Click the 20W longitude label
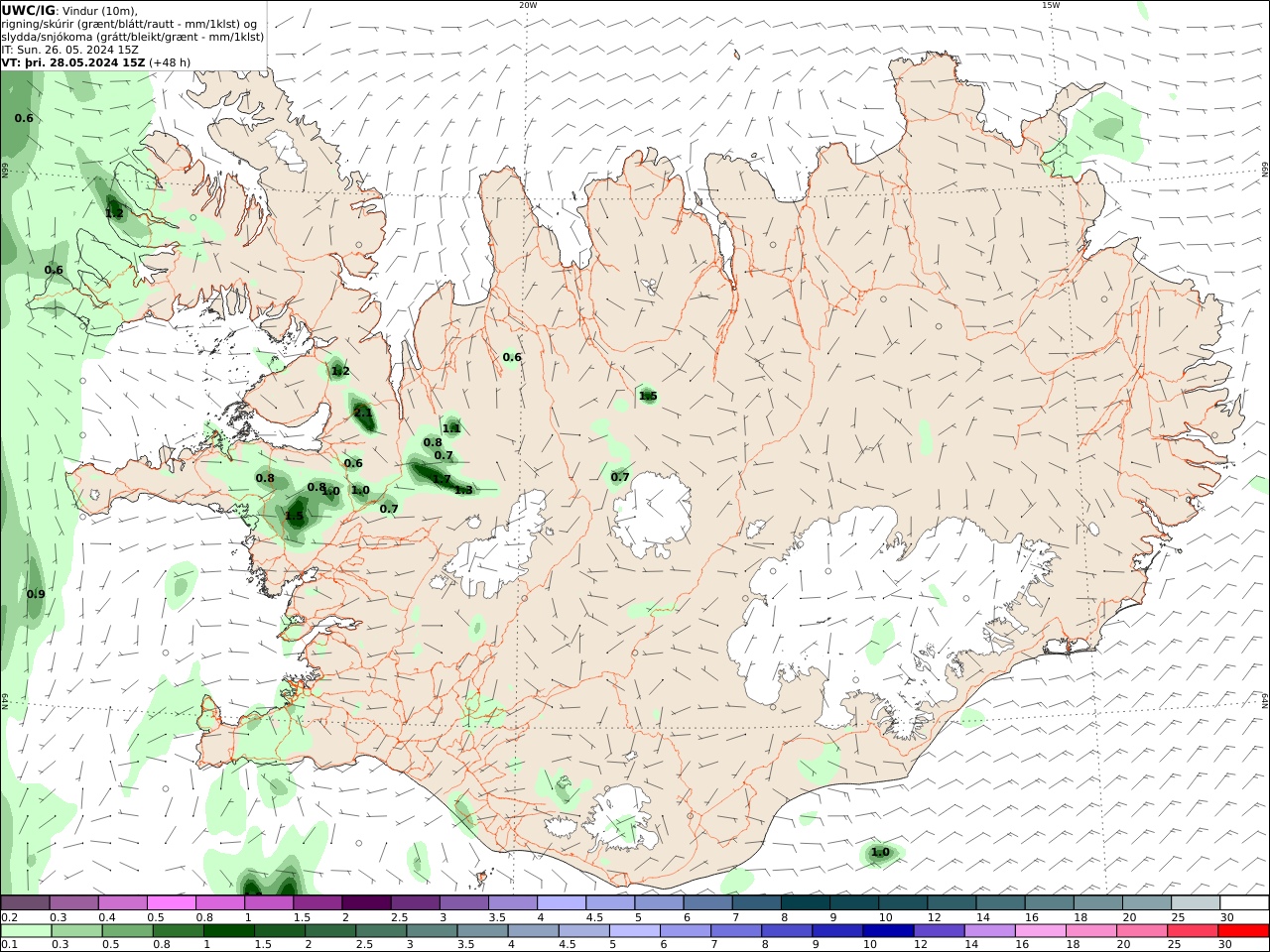Viewport: 1270px width, 952px height. coord(528,5)
